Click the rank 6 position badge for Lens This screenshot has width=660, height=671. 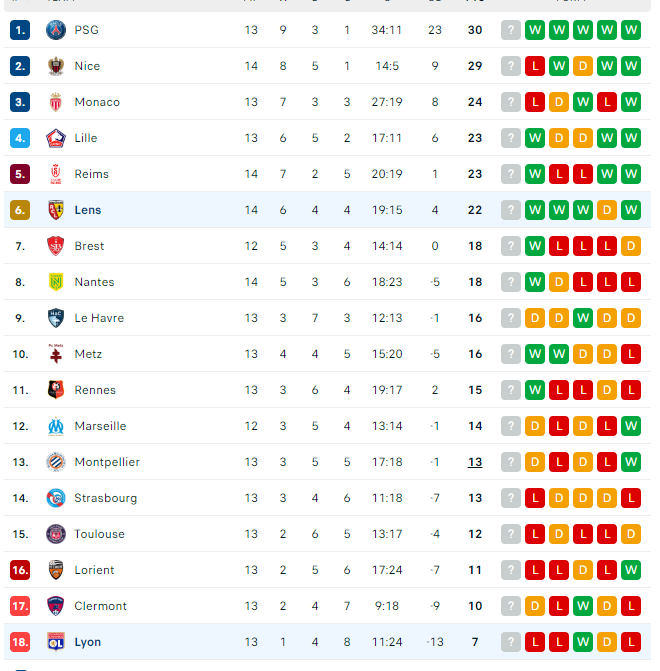[20, 210]
